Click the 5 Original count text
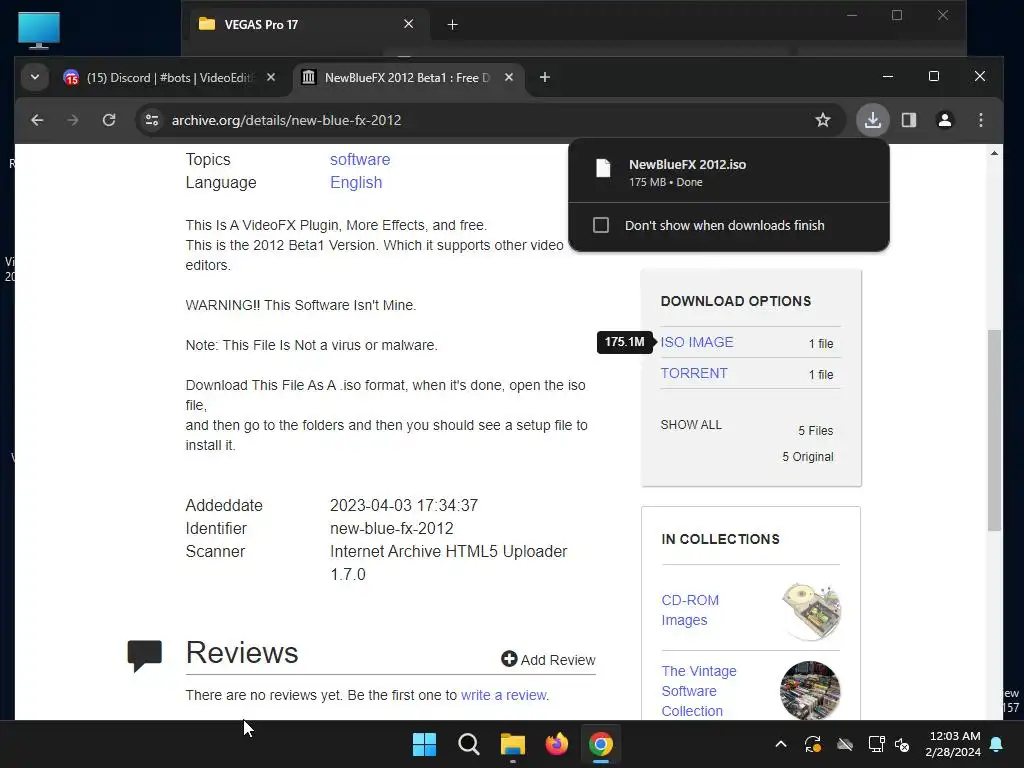1024x768 pixels. pos(807,457)
